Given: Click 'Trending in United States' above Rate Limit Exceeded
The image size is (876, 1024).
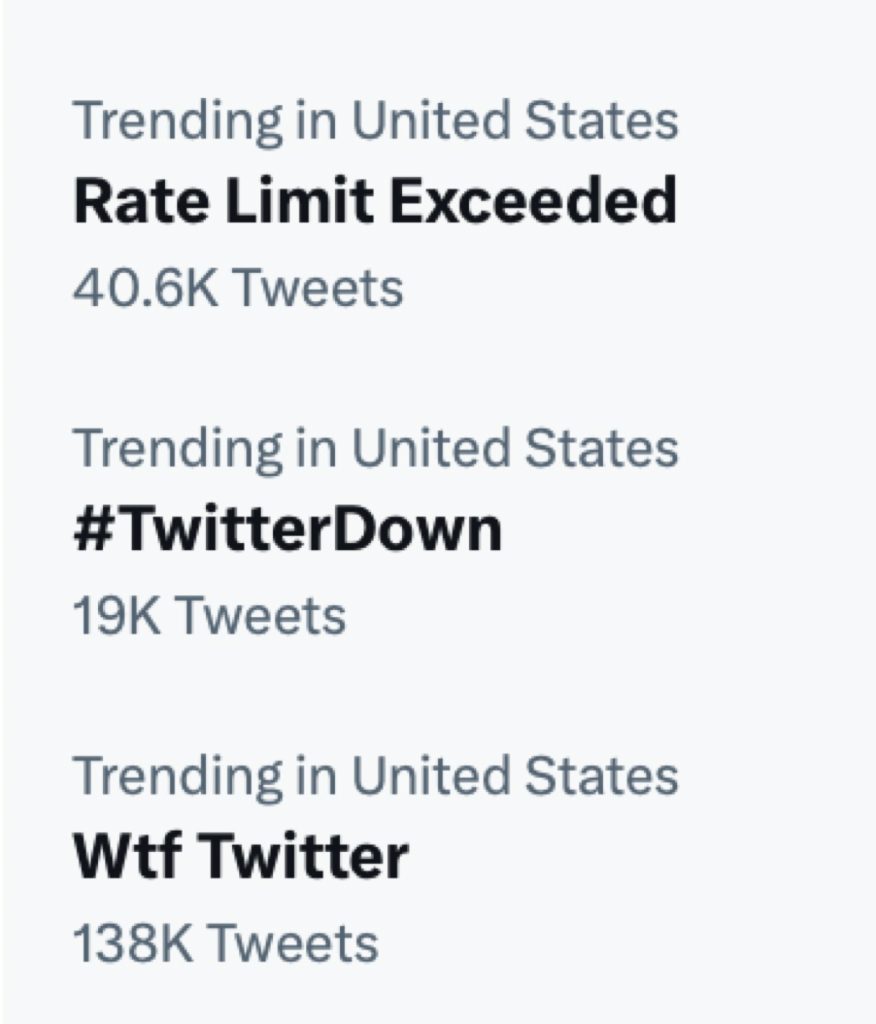Looking at the screenshot, I should pyautogui.click(x=375, y=121).
